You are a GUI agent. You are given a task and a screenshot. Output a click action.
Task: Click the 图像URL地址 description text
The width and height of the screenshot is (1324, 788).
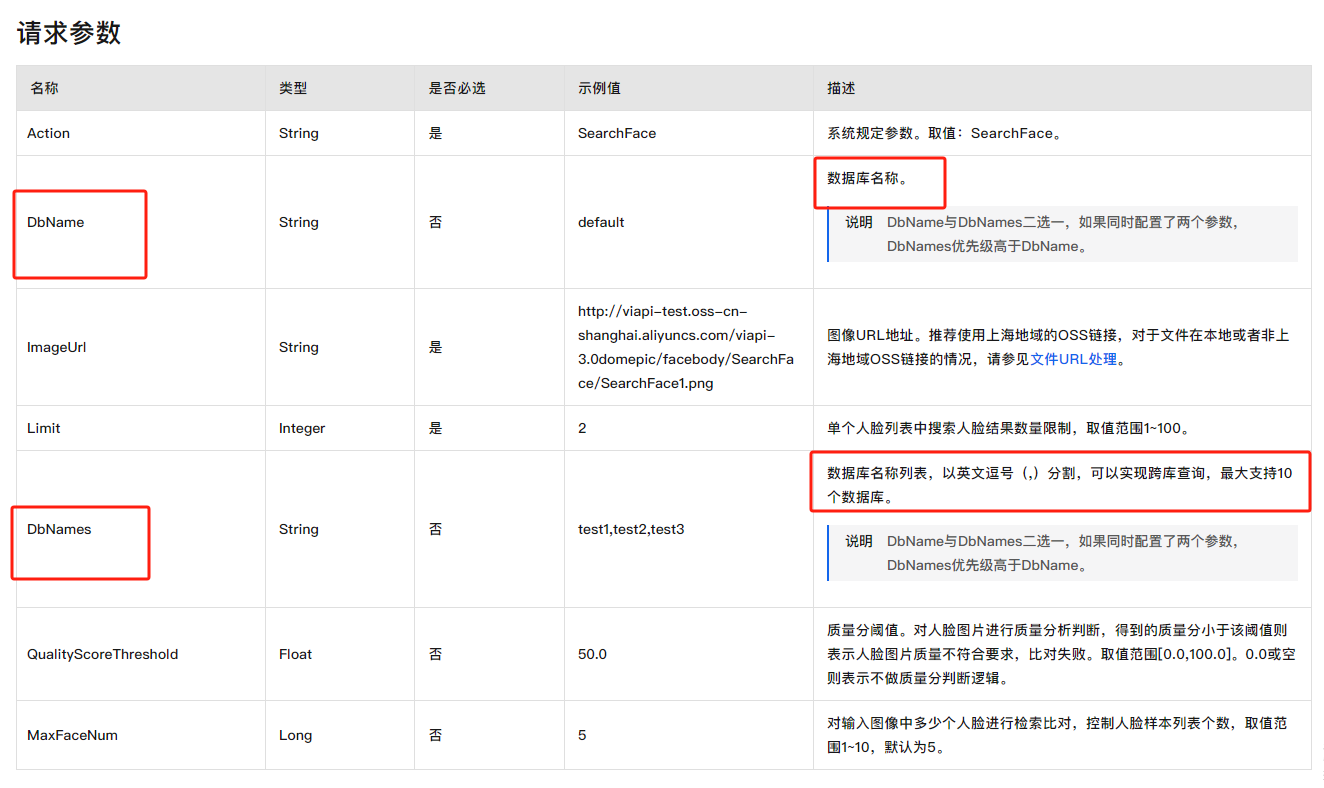(1058, 347)
